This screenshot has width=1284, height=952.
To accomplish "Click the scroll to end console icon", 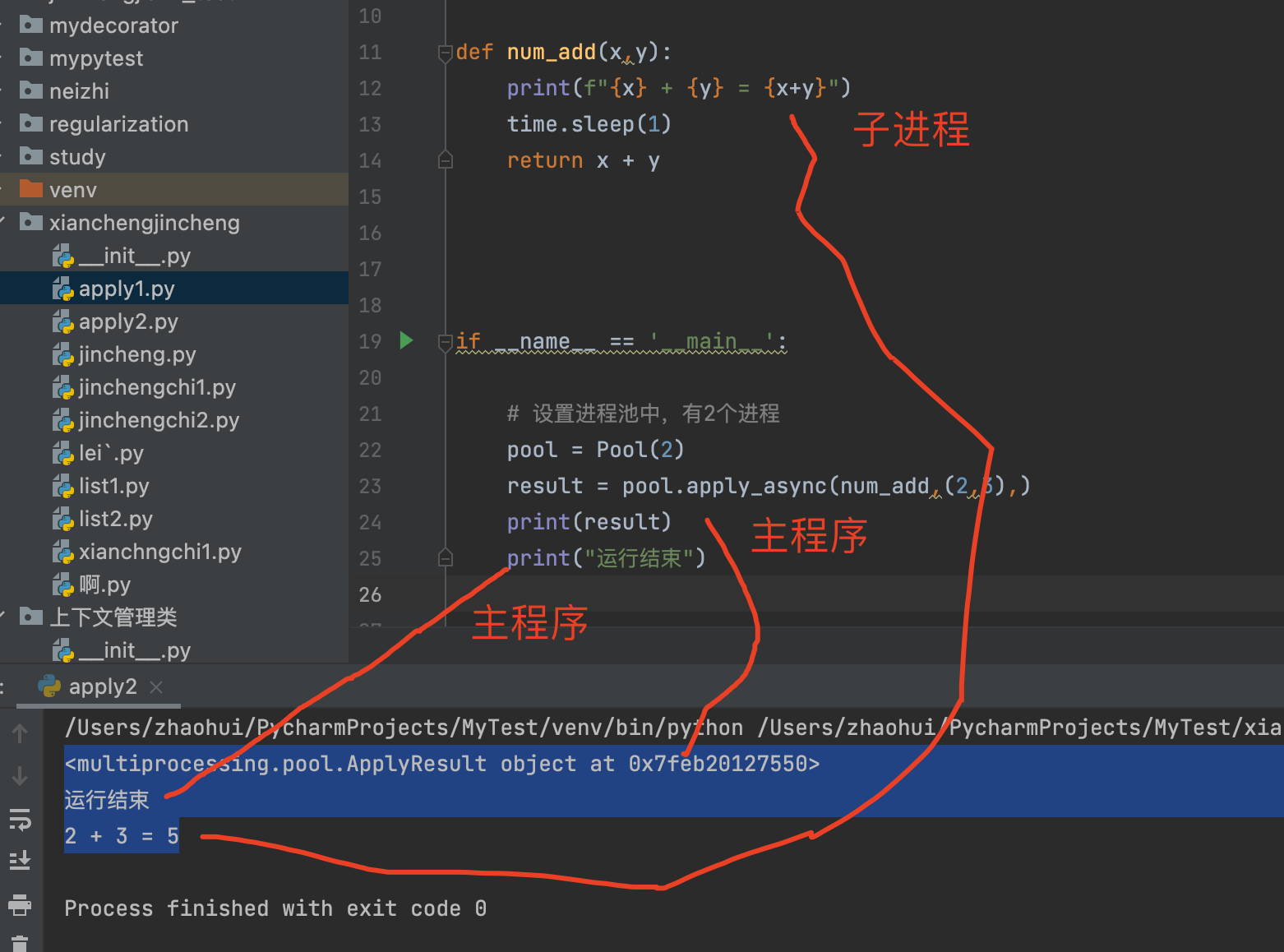I will (x=20, y=862).
